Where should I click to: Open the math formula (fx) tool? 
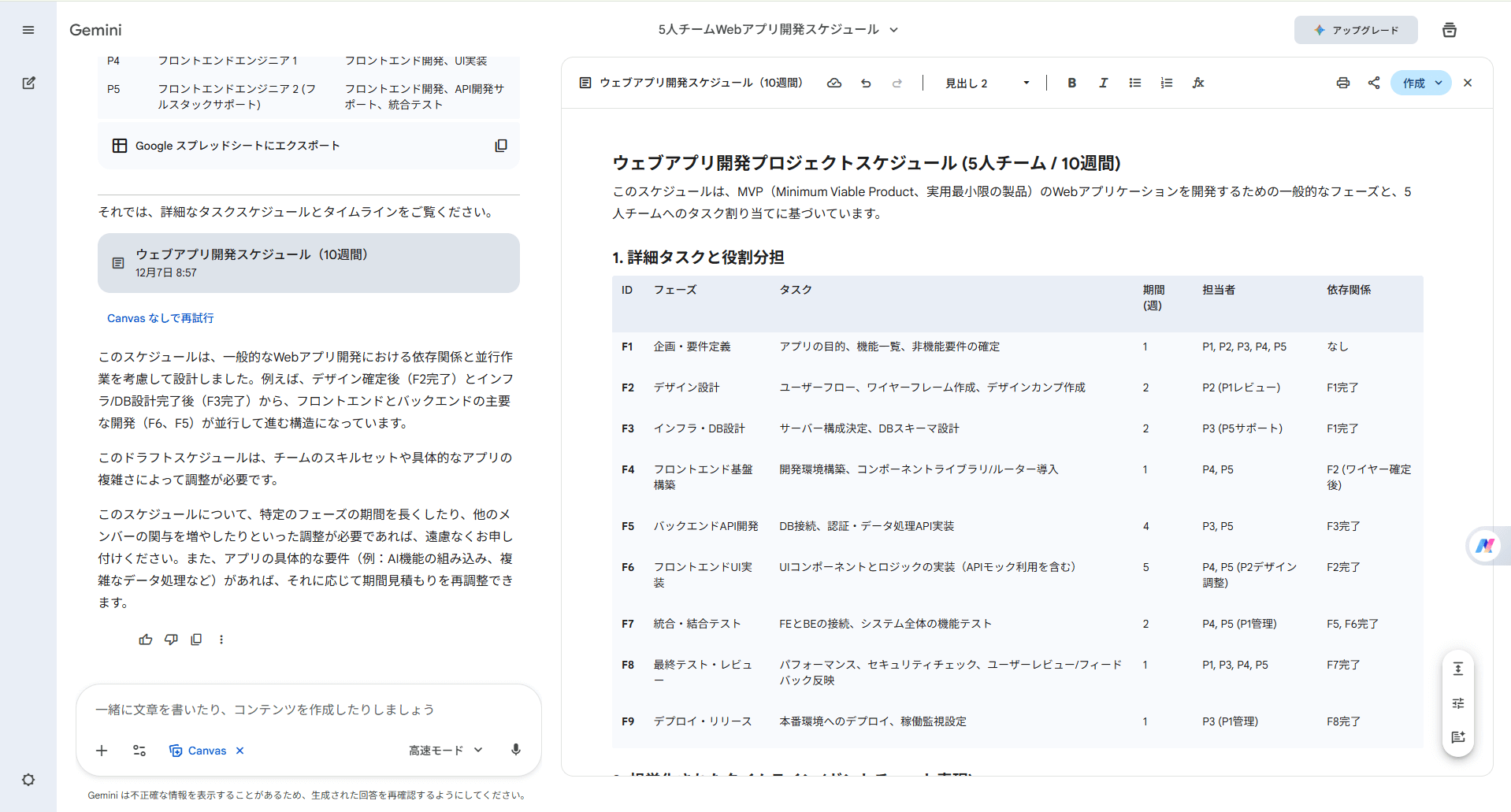[x=1197, y=83]
